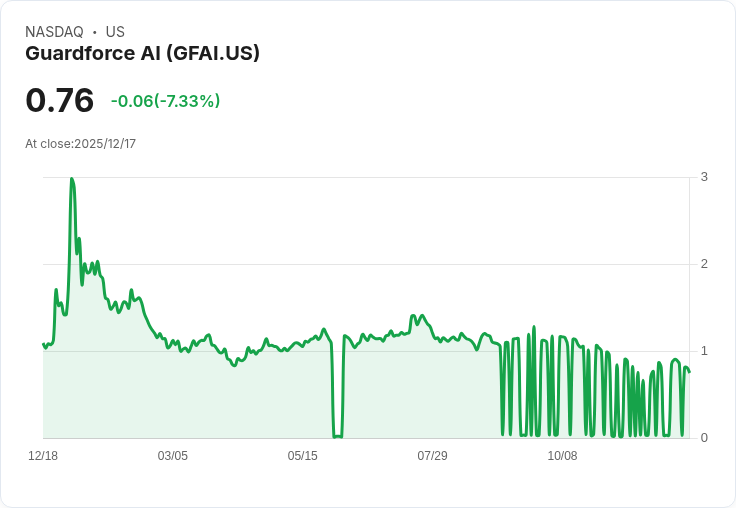This screenshot has width=736, height=508.
Task: Click the 0.76 current price
Action: click(x=59, y=100)
